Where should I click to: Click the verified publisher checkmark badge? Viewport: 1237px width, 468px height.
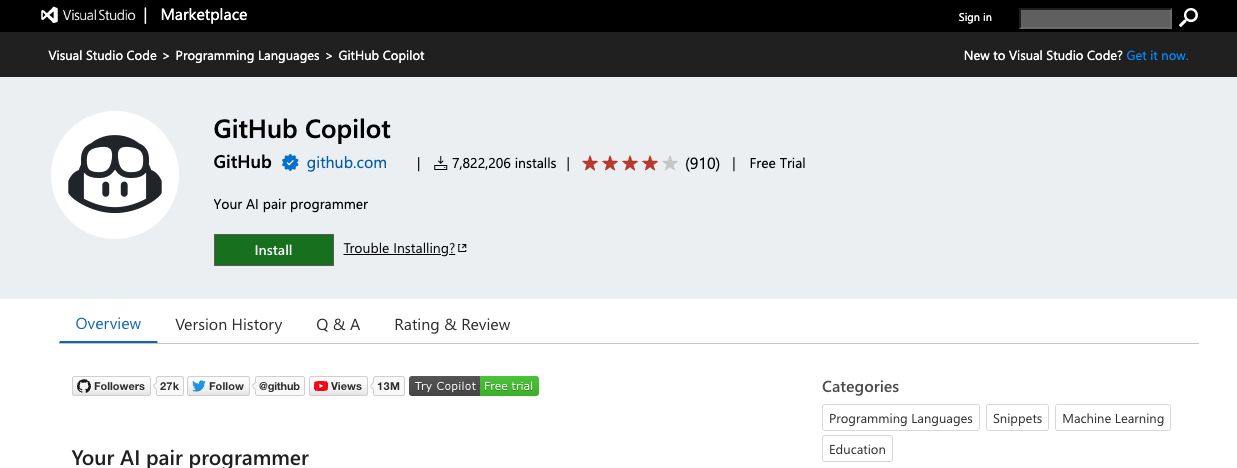pos(290,163)
